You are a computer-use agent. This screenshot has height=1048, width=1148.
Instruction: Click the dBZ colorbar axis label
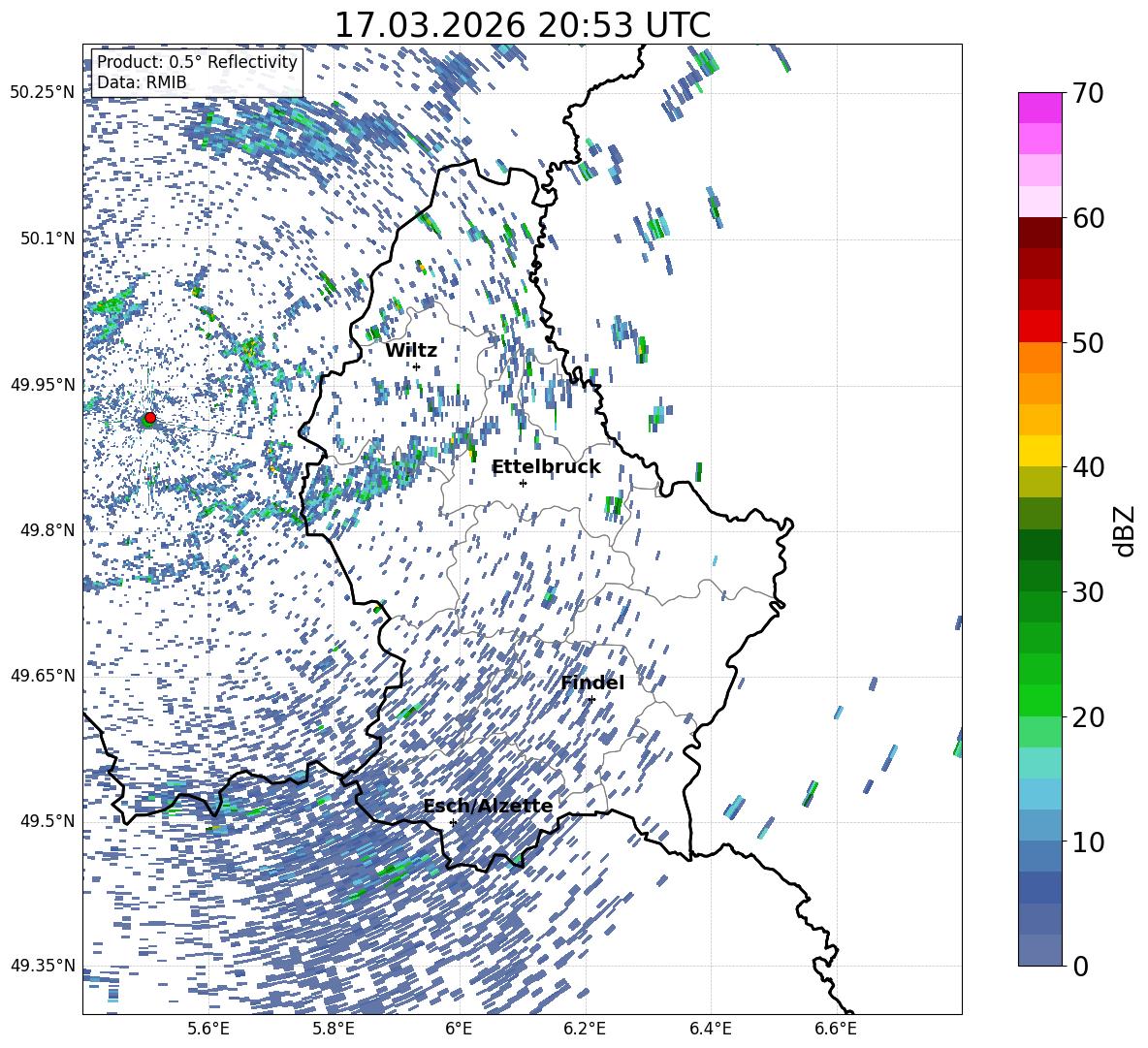pyautogui.click(x=1124, y=530)
